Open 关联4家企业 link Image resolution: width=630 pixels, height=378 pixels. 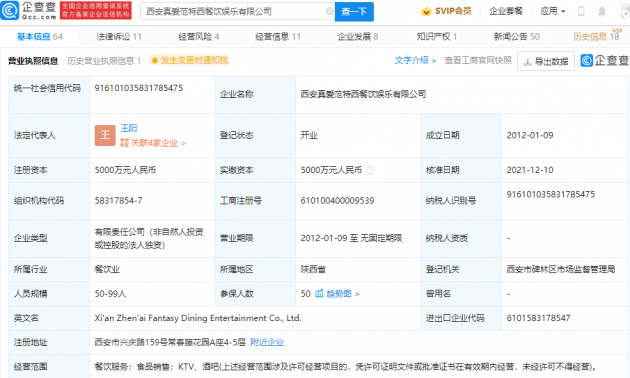[153, 143]
